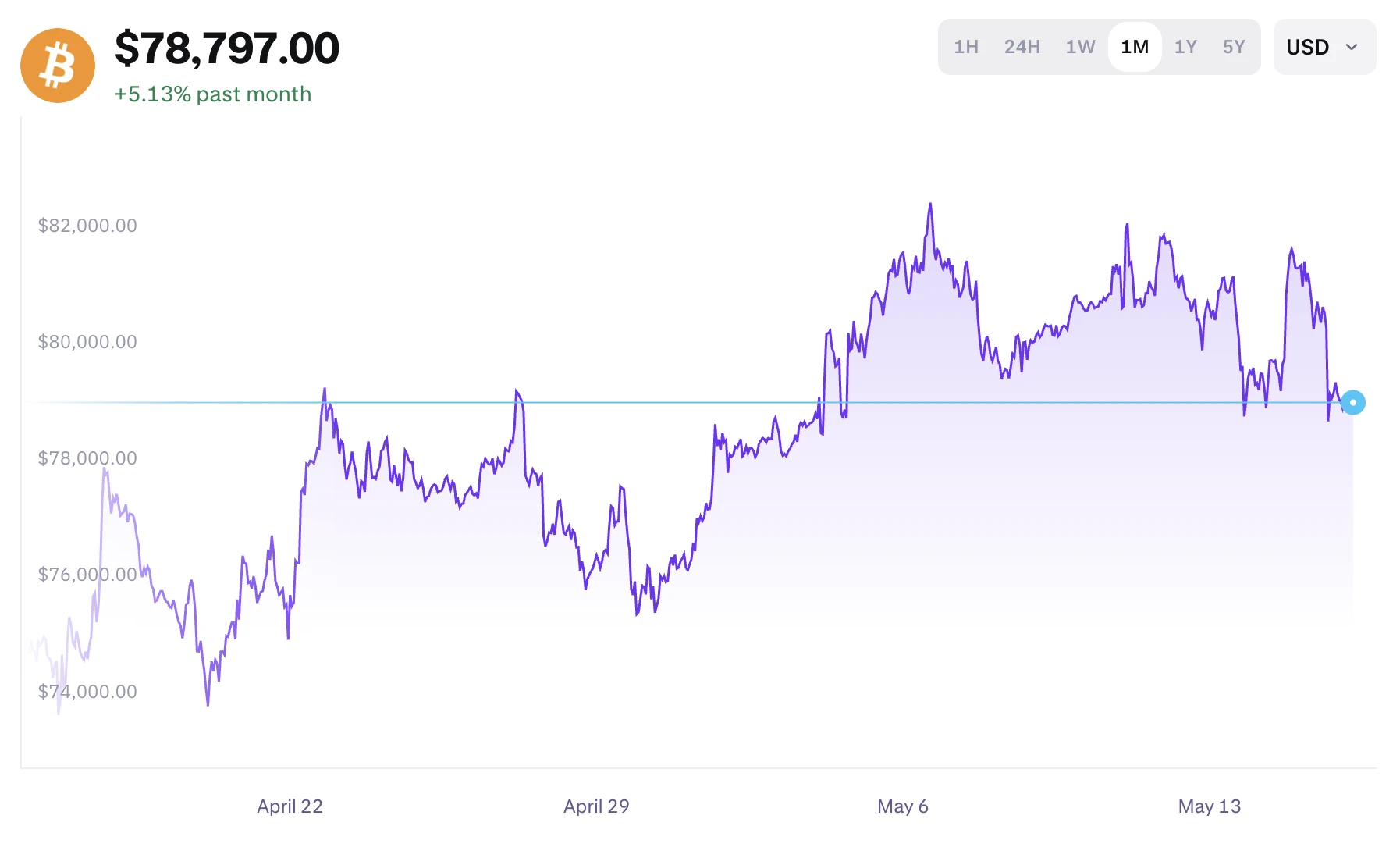Screen dimensions: 1400x851
Task: Switch chart to 1H time range
Action: (x=966, y=47)
